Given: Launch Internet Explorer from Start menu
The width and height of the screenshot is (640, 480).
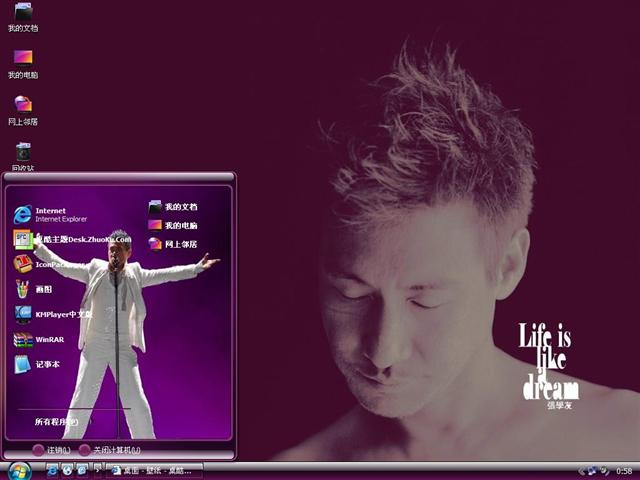Looking at the screenshot, I should click(51, 215).
